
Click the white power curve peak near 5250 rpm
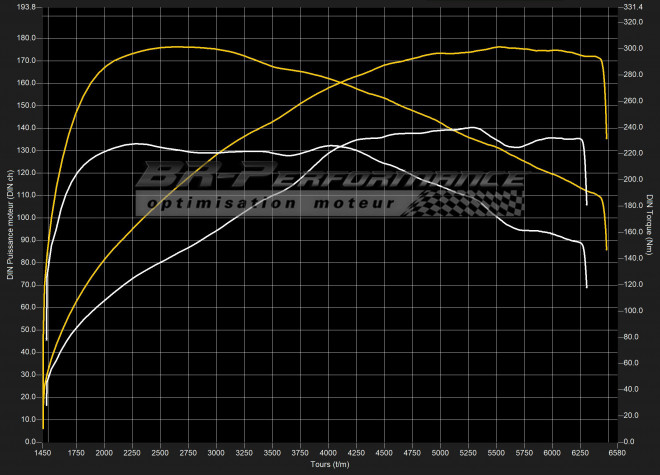470,128
